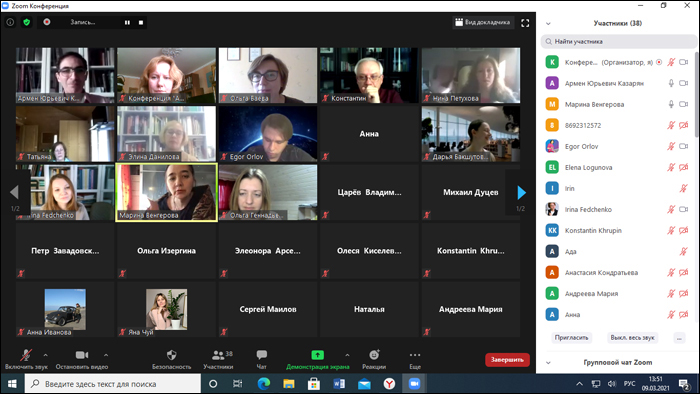
Task: Select participant Ада in list
Action: click(619, 252)
